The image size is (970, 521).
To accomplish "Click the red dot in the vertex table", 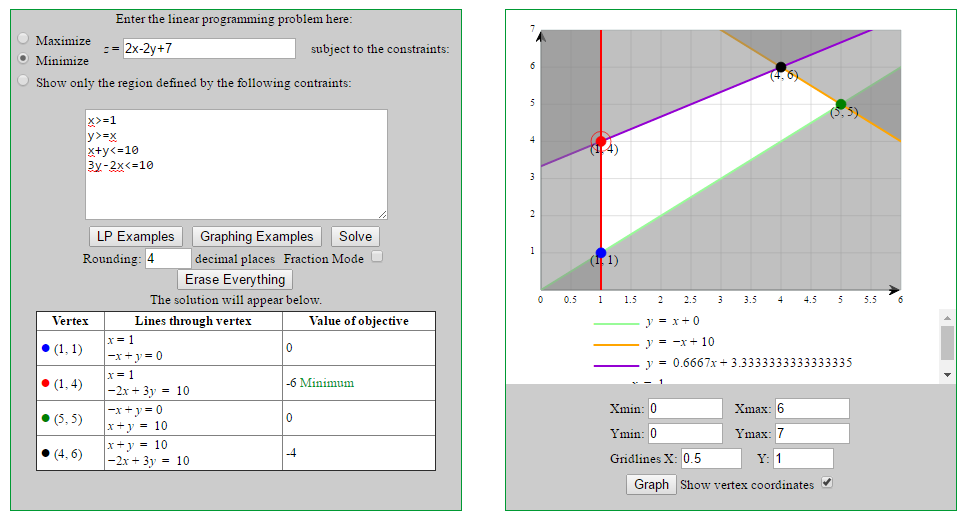I will 46,383.
